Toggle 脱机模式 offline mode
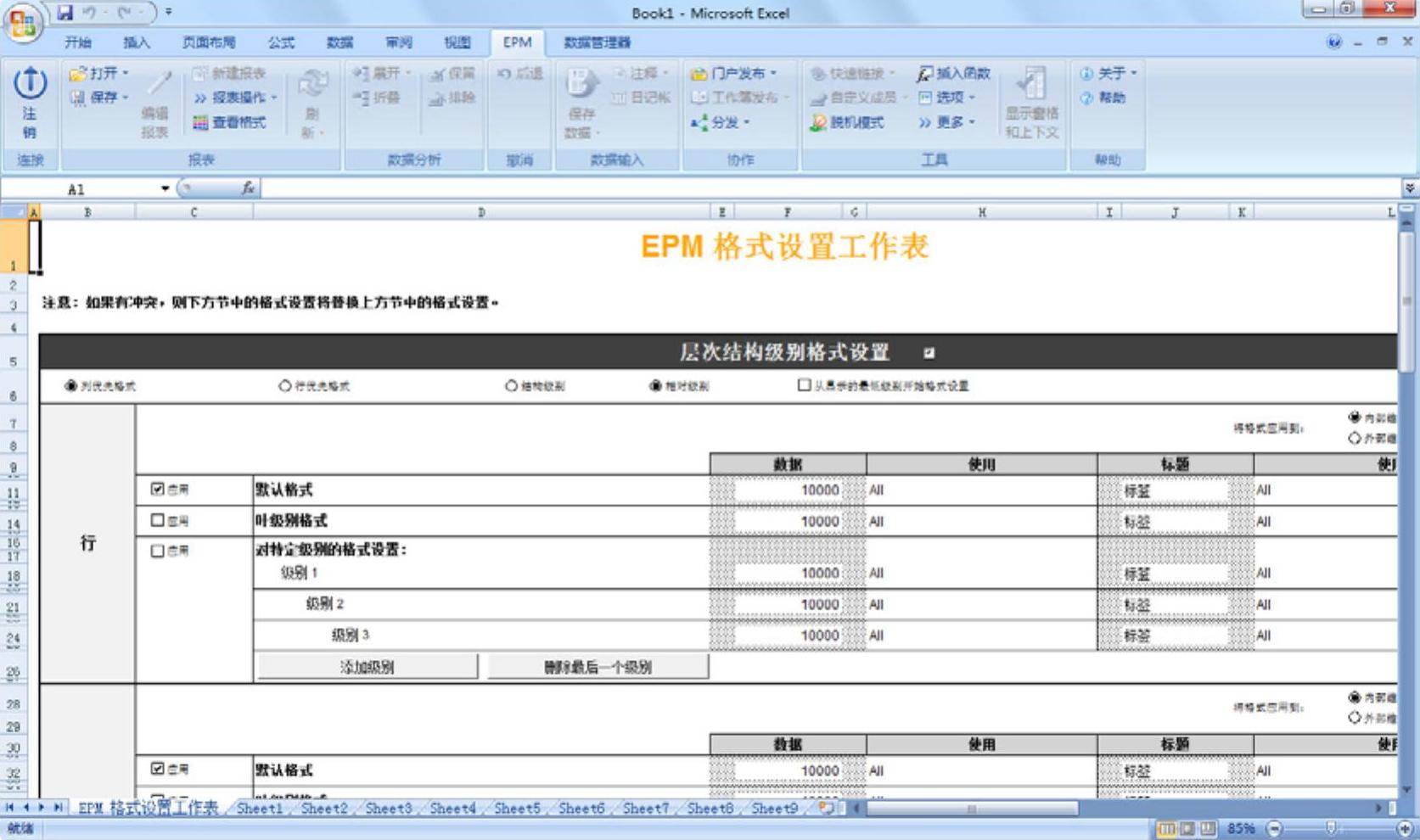This screenshot has height=840, width=1420. pos(847,123)
